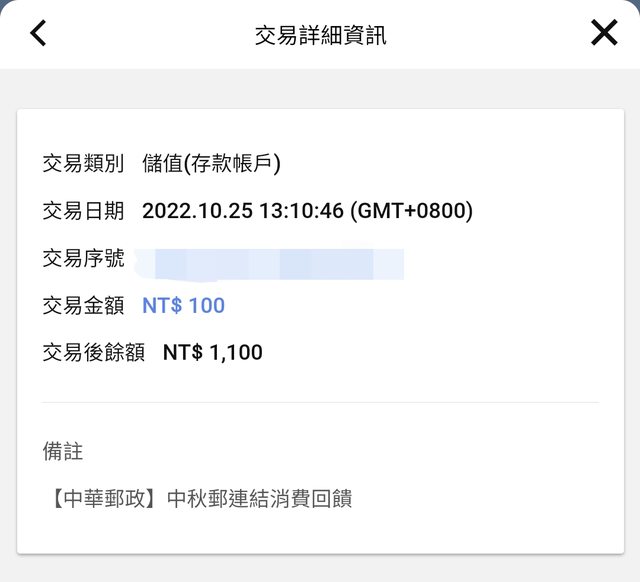640x582 pixels.
Task: Select the 交易類別 label
Action: pos(83,164)
